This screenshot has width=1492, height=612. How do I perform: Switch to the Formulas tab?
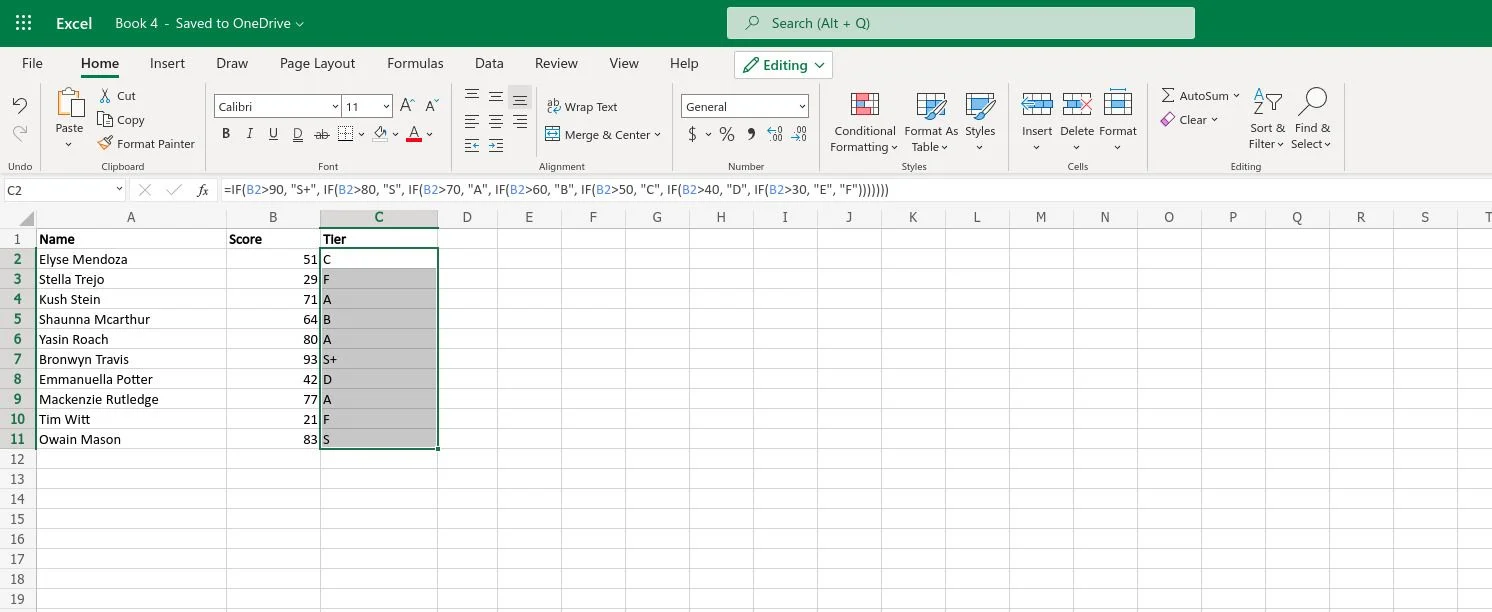pos(415,63)
